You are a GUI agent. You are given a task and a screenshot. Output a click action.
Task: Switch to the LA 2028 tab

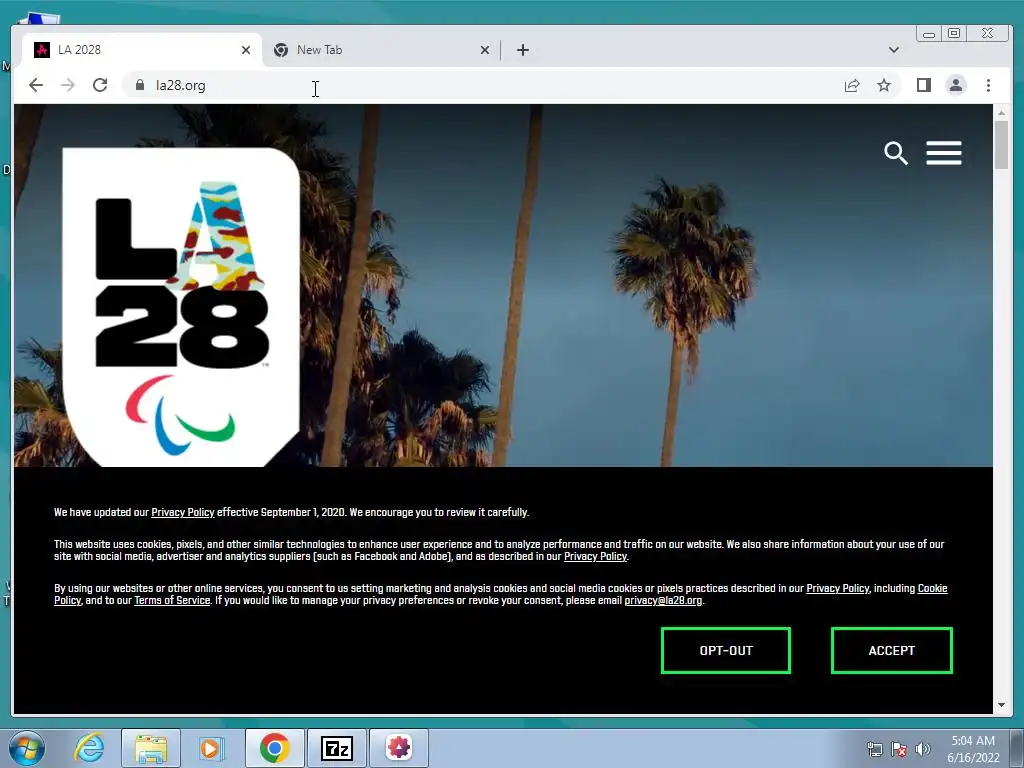coord(141,50)
